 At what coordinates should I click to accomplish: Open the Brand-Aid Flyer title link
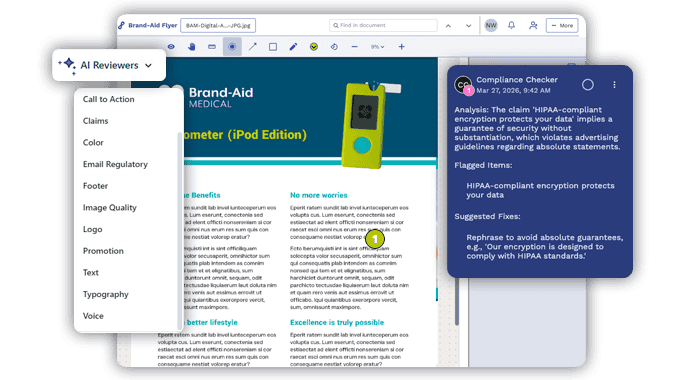pos(153,25)
